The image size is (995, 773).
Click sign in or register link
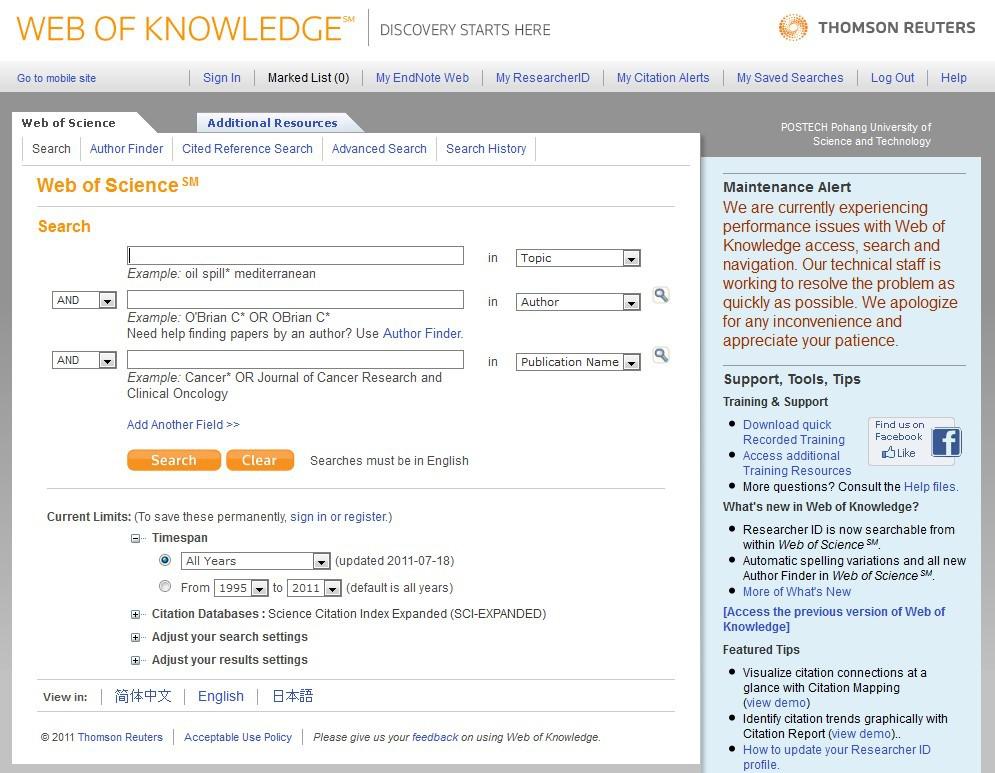[x=339, y=517]
